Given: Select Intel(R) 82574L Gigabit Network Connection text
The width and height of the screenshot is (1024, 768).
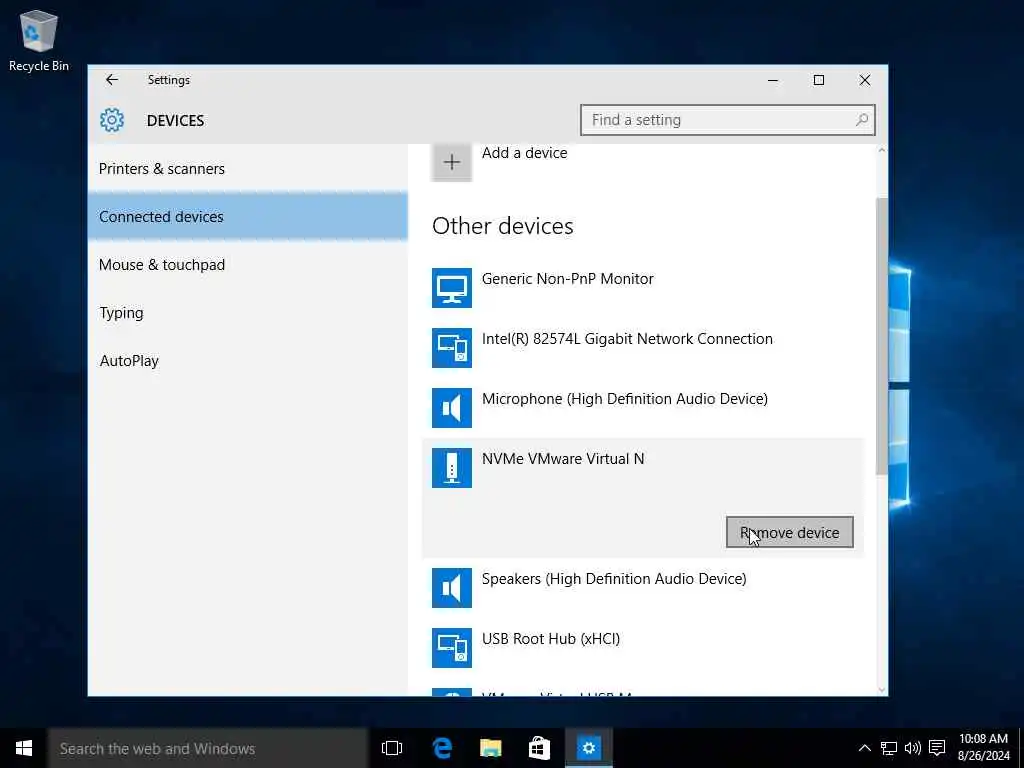Looking at the screenshot, I should tap(627, 339).
